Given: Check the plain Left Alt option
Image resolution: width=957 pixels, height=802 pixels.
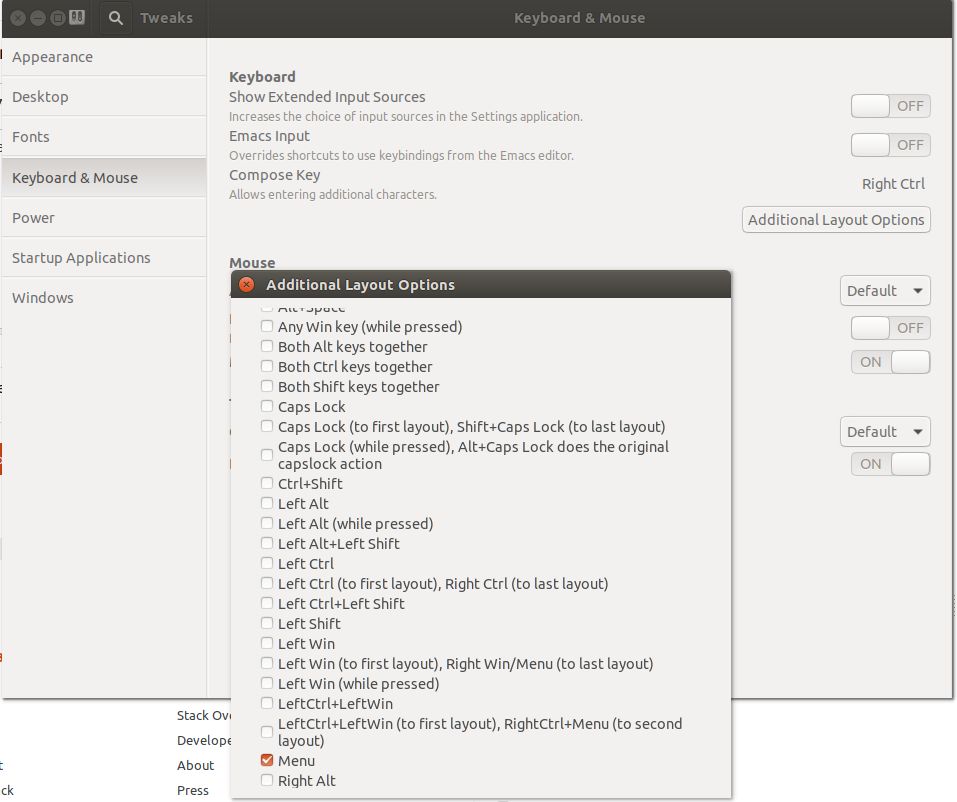Looking at the screenshot, I should click(267, 504).
